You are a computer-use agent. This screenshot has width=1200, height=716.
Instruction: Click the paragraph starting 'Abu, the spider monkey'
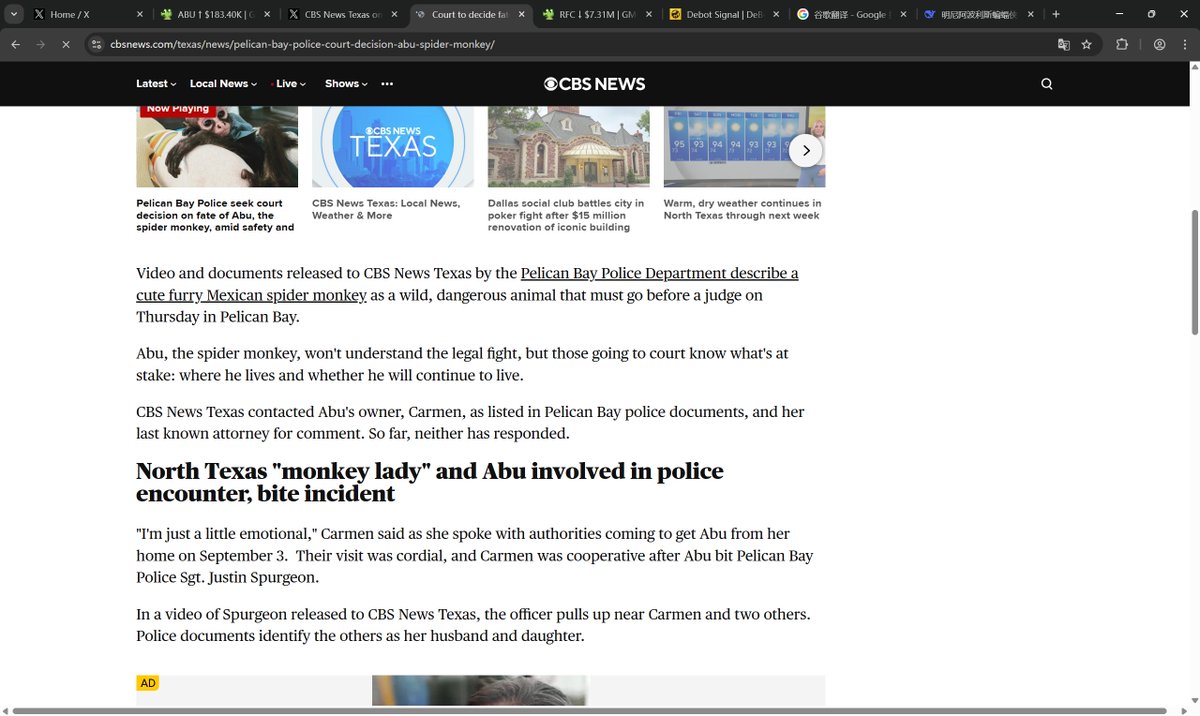(462, 364)
